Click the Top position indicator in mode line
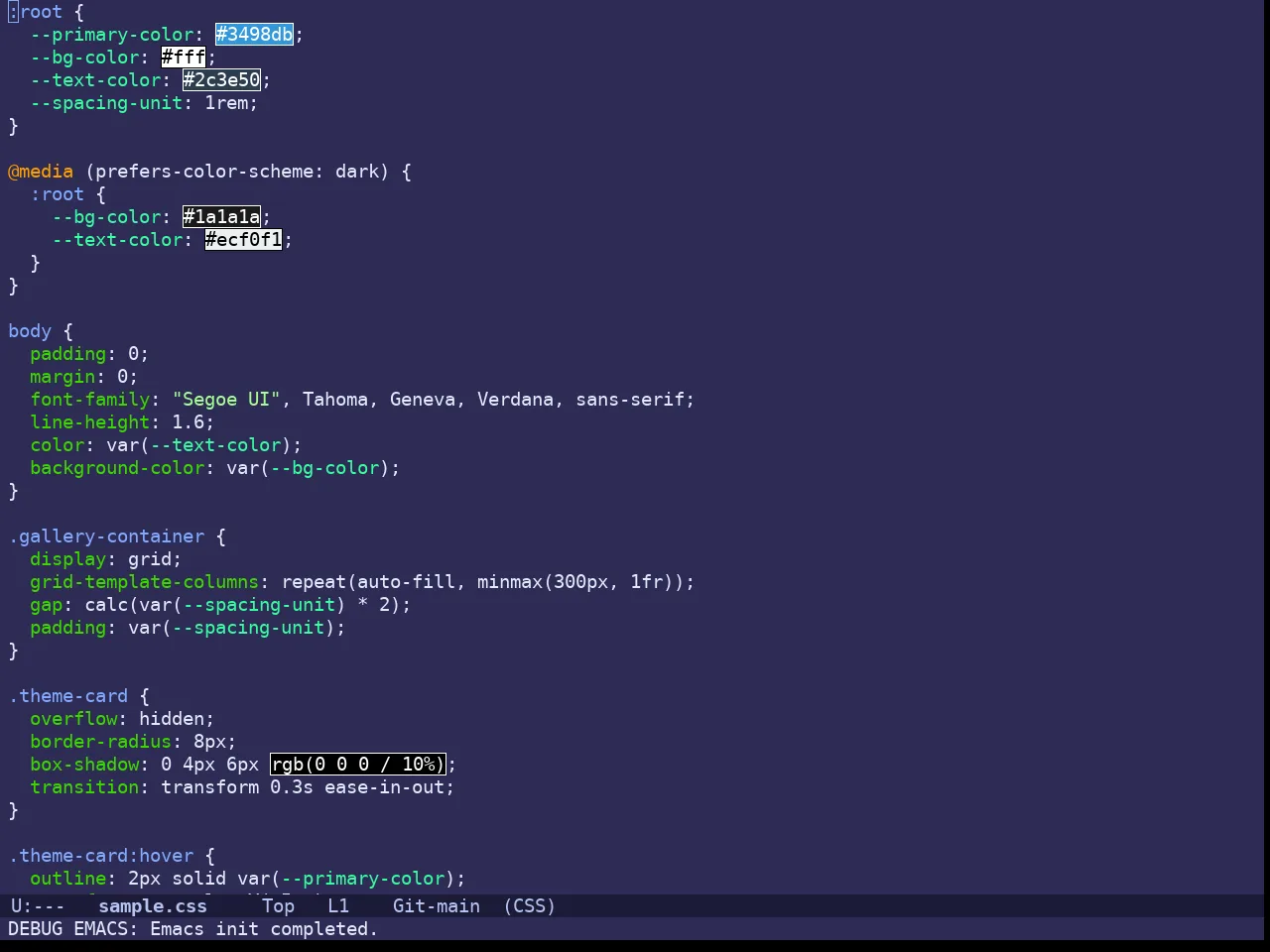Viewport: 1270px width, 952px height. pyautogui.click(x=279, y=906)
